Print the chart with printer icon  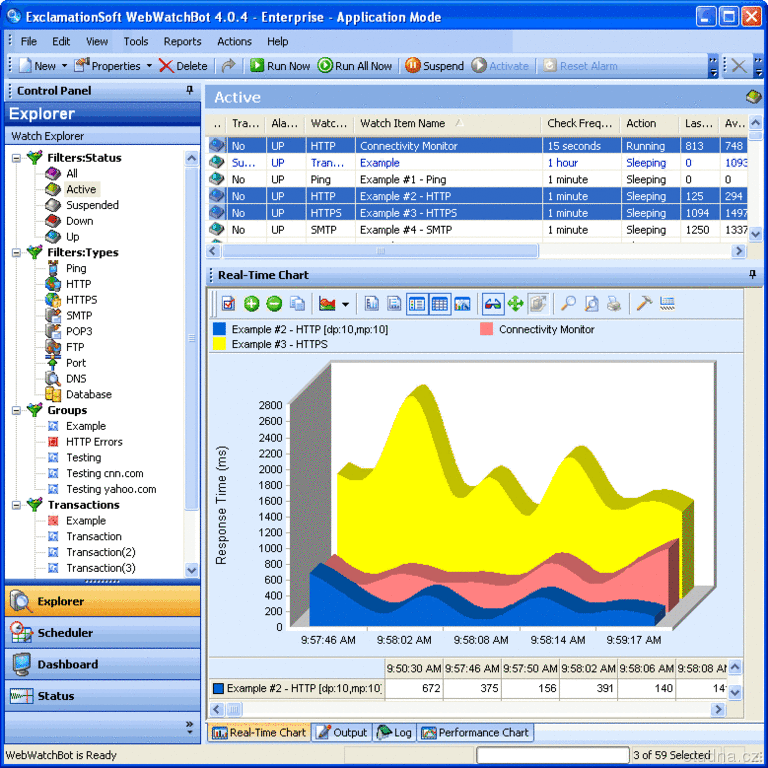coord(614,304)
